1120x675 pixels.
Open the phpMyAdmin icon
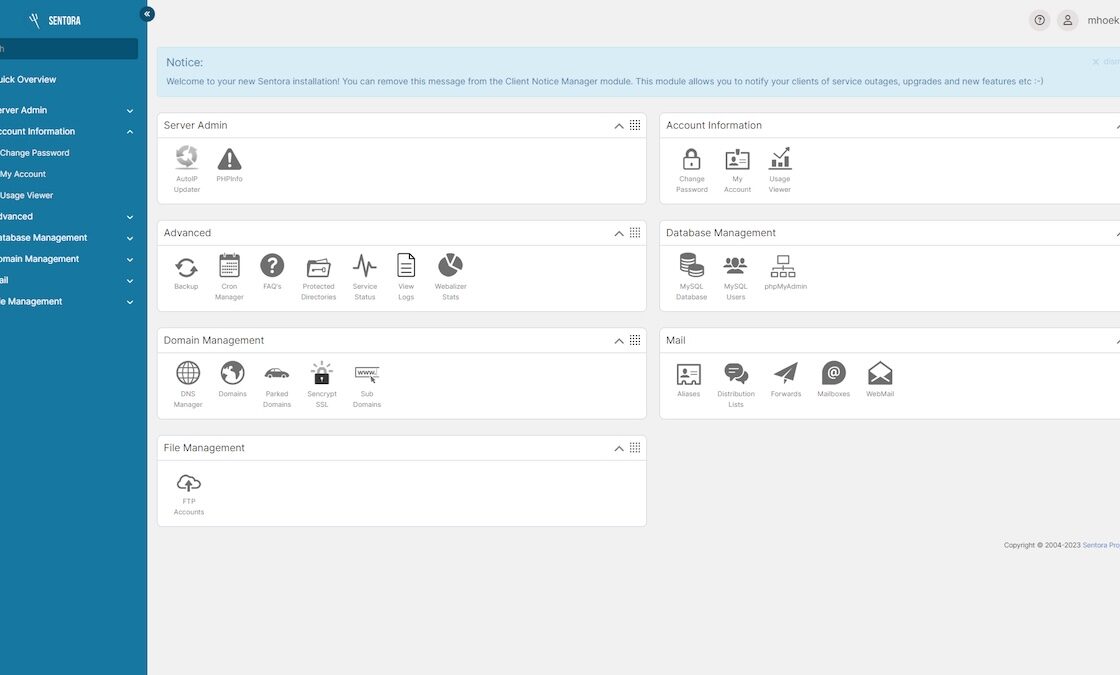click(x=784, y=266)
